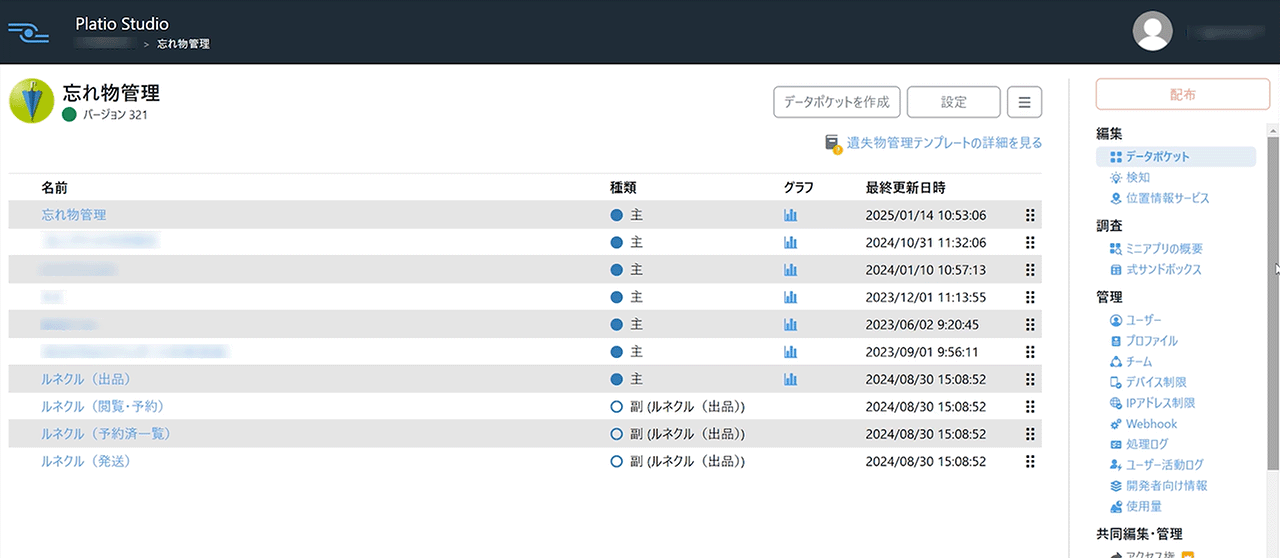The height and width of the screenshot is (558, 1280).
Task: Open the hamburger menu button next to 設定
Action: (1024, 102)
